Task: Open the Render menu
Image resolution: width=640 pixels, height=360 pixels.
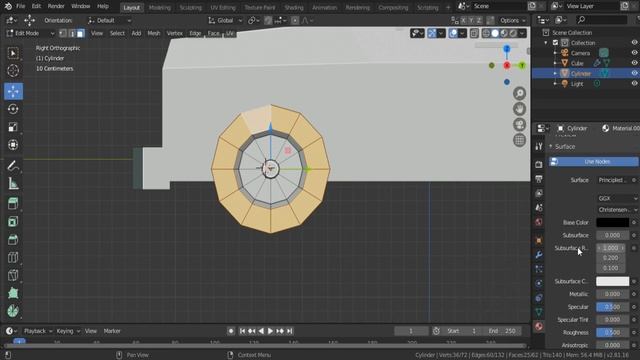Action: (56, 7)
